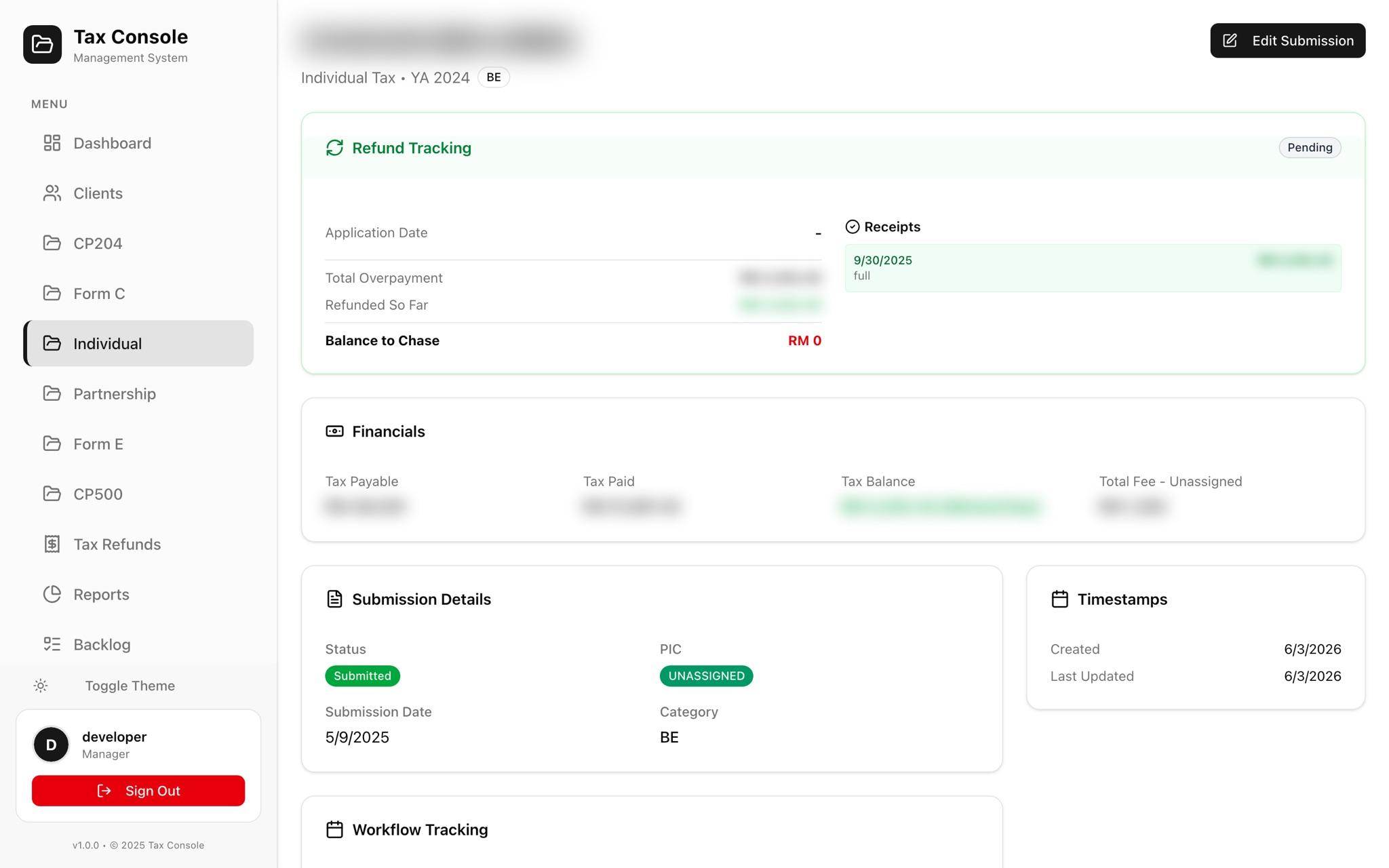Click the Form E folder icon
The height and width of the screenshot is (868, 1389).
tap(52, 443)
